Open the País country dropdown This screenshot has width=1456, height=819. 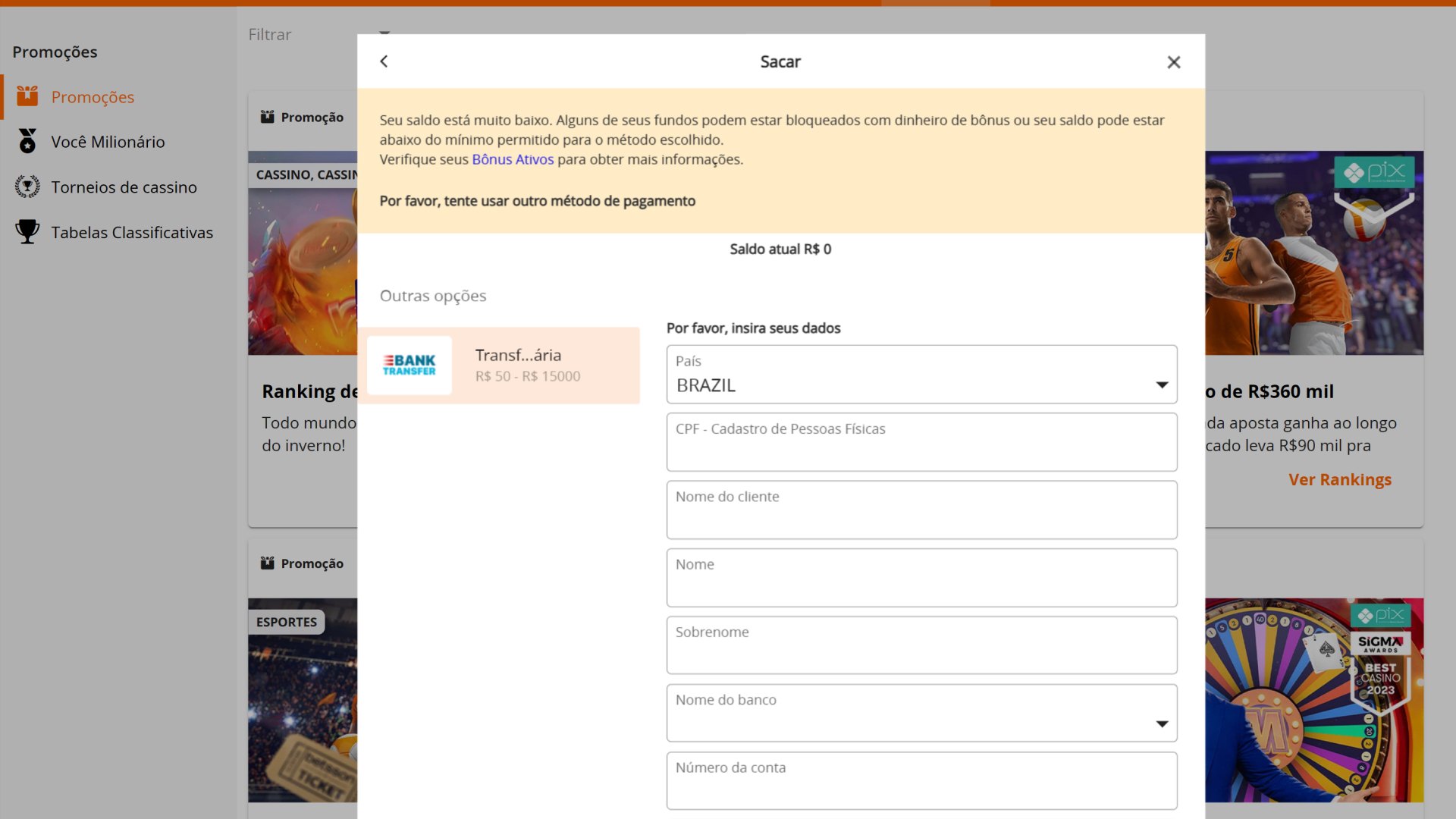coord(921,375)
